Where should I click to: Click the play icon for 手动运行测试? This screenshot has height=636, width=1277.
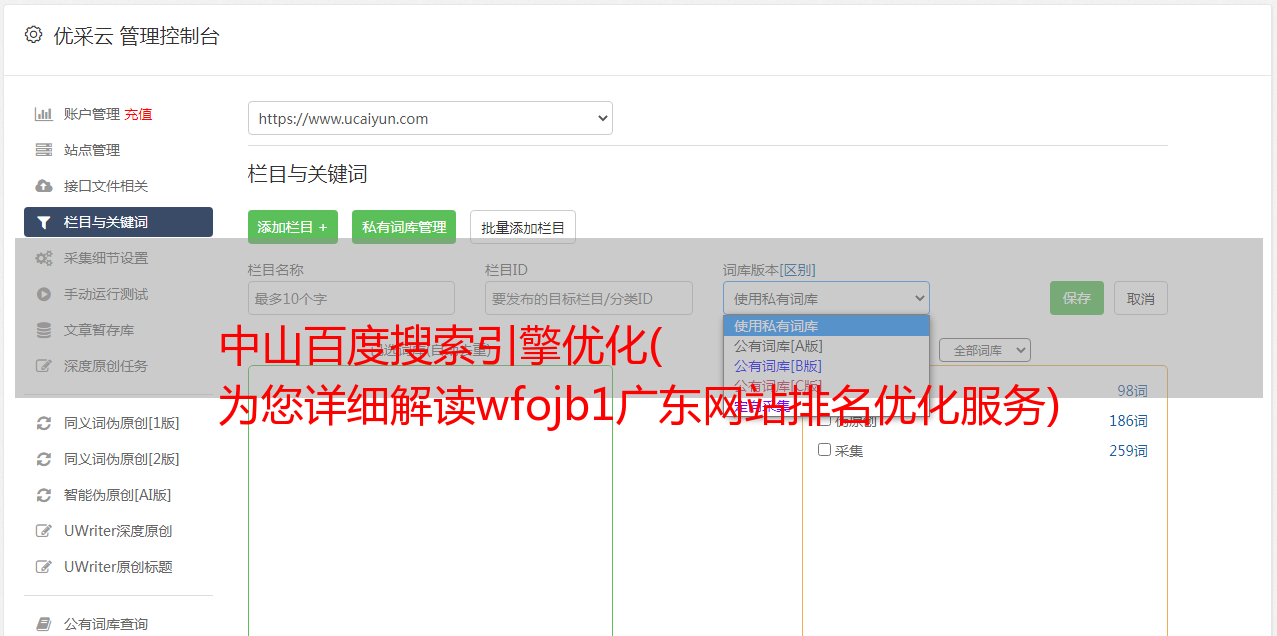coord(44,294)
